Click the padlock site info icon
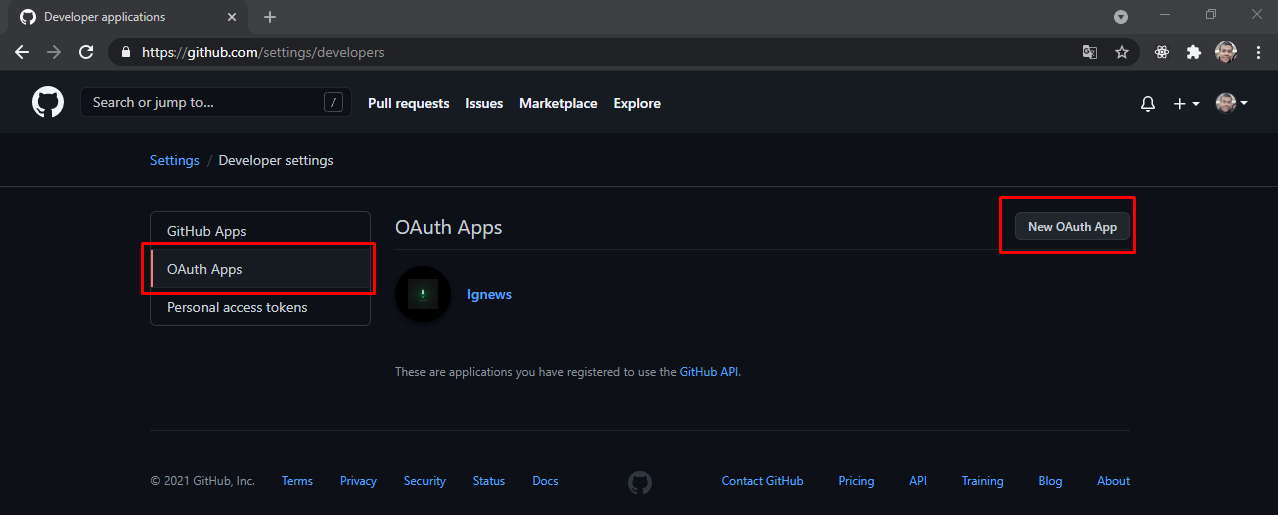This screenshot has height=515, width=1278. point(126,52)
